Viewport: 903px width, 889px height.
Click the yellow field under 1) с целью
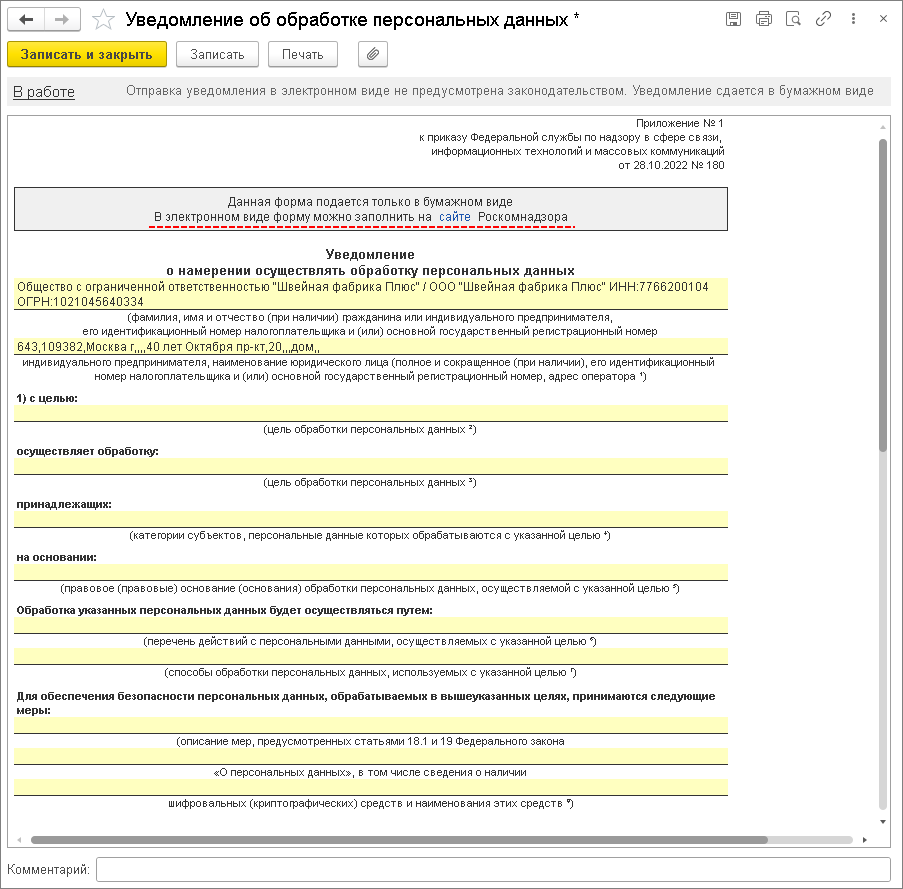pyautogui.click(x=371, y=413)
